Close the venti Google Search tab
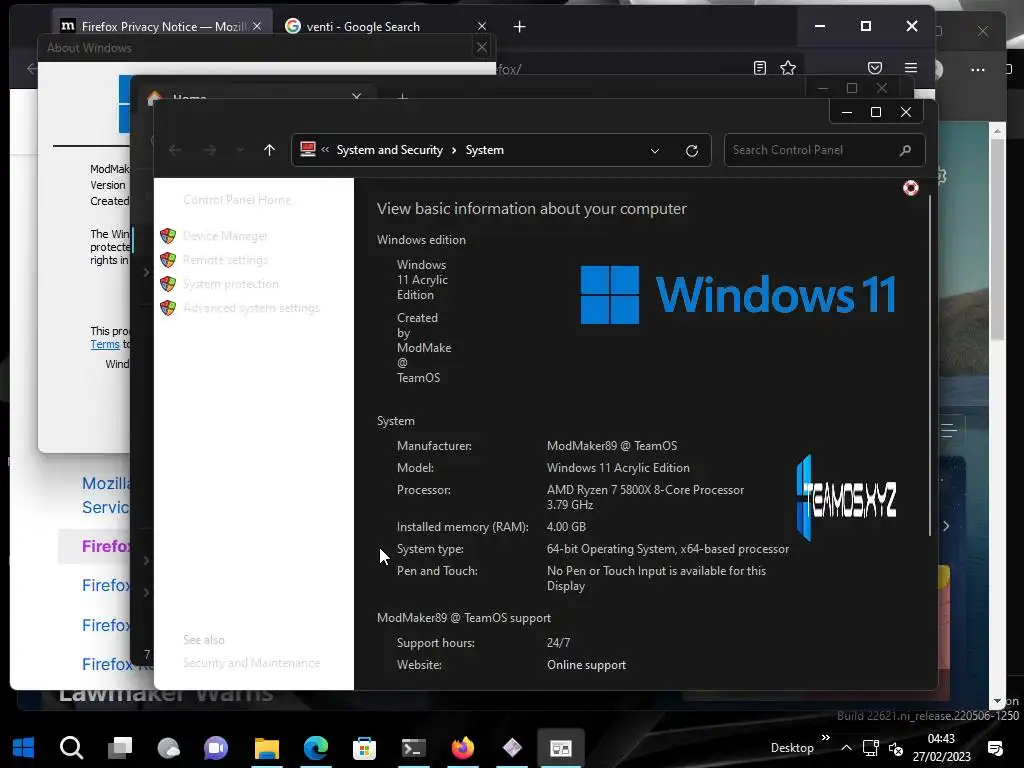This screenshot has height=768, width=1024. click(x=481, y=26)
